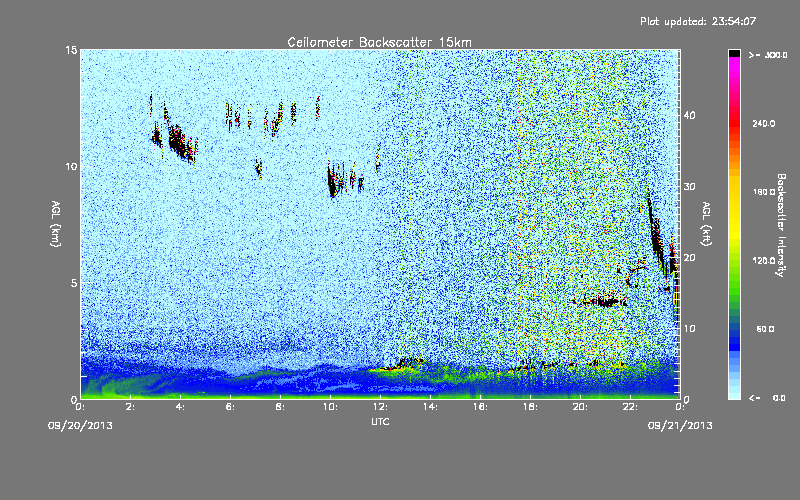Select the "5" tick on the km axis
This screenshot has width=800, height=500.
point(74,283)
